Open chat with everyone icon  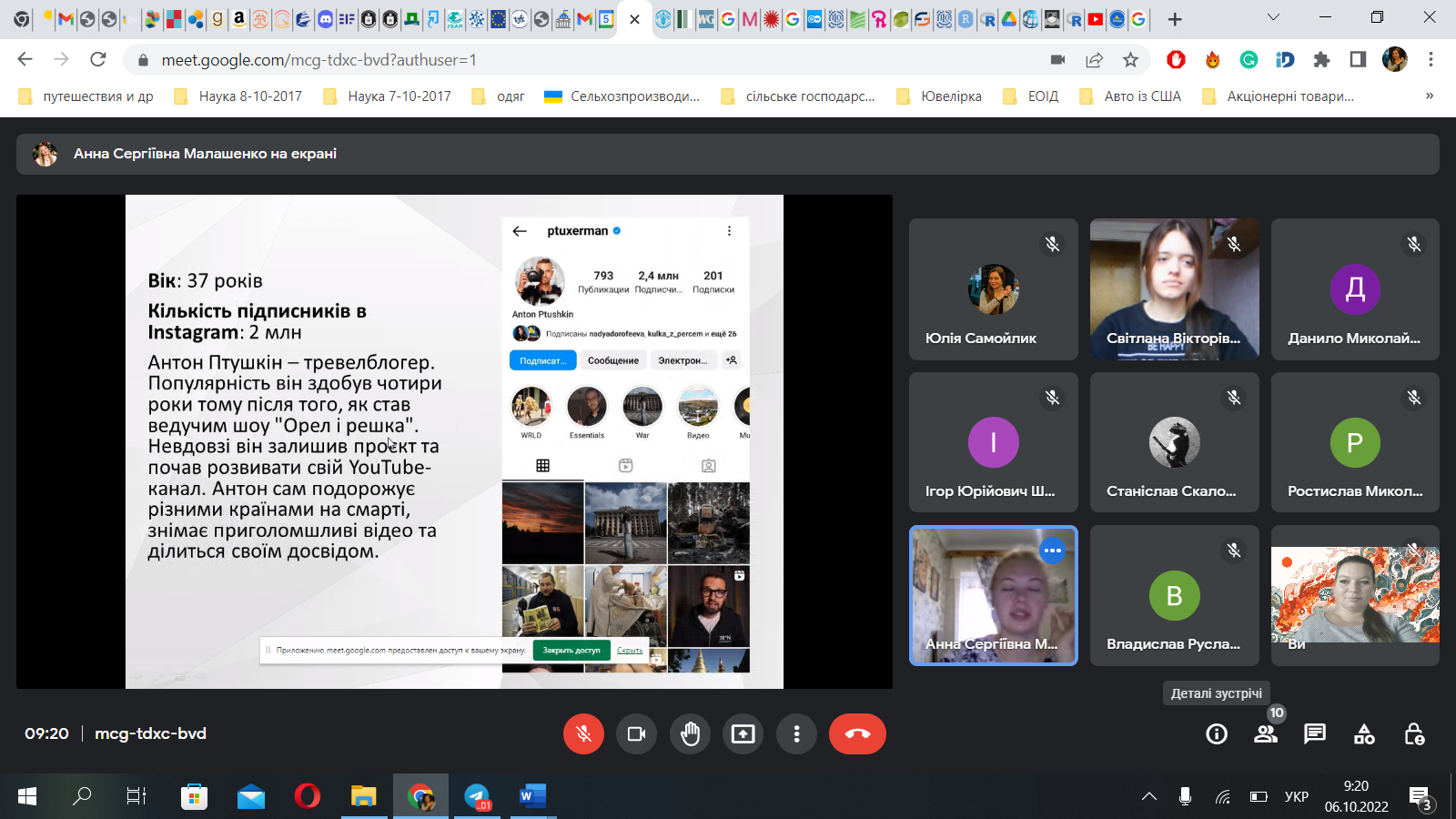1315,734
